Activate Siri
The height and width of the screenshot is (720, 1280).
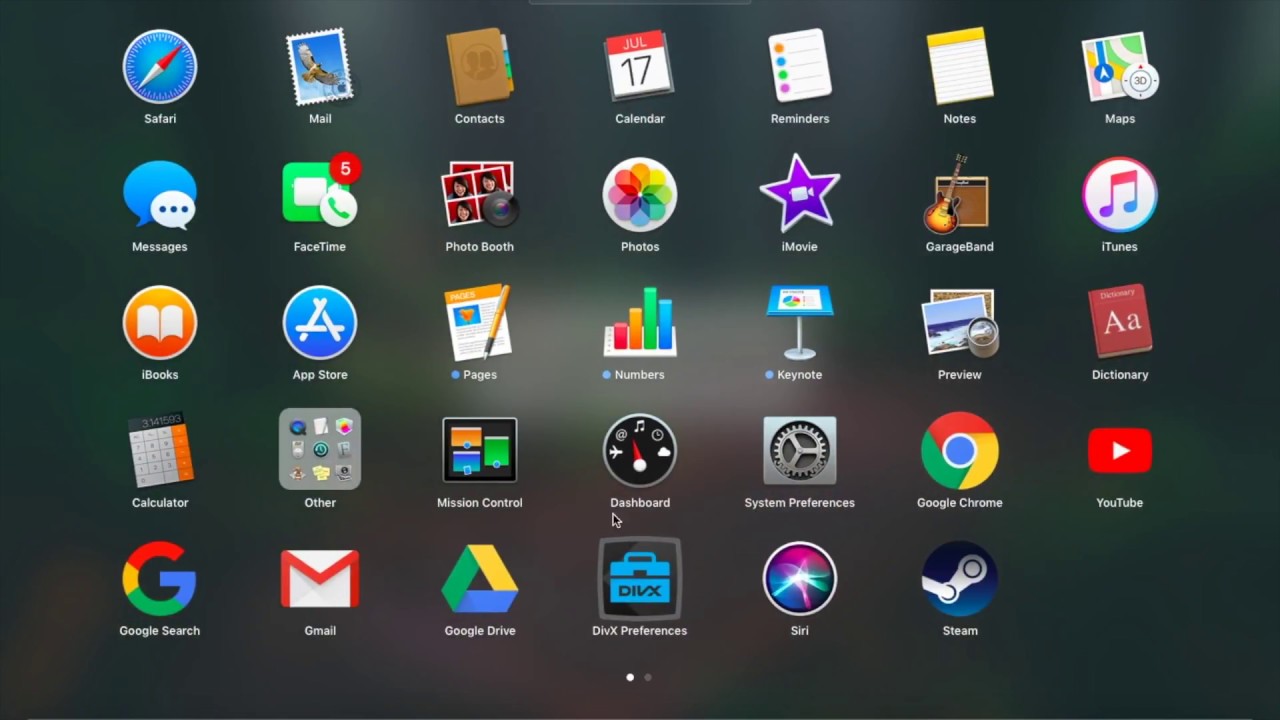[800, 577]
